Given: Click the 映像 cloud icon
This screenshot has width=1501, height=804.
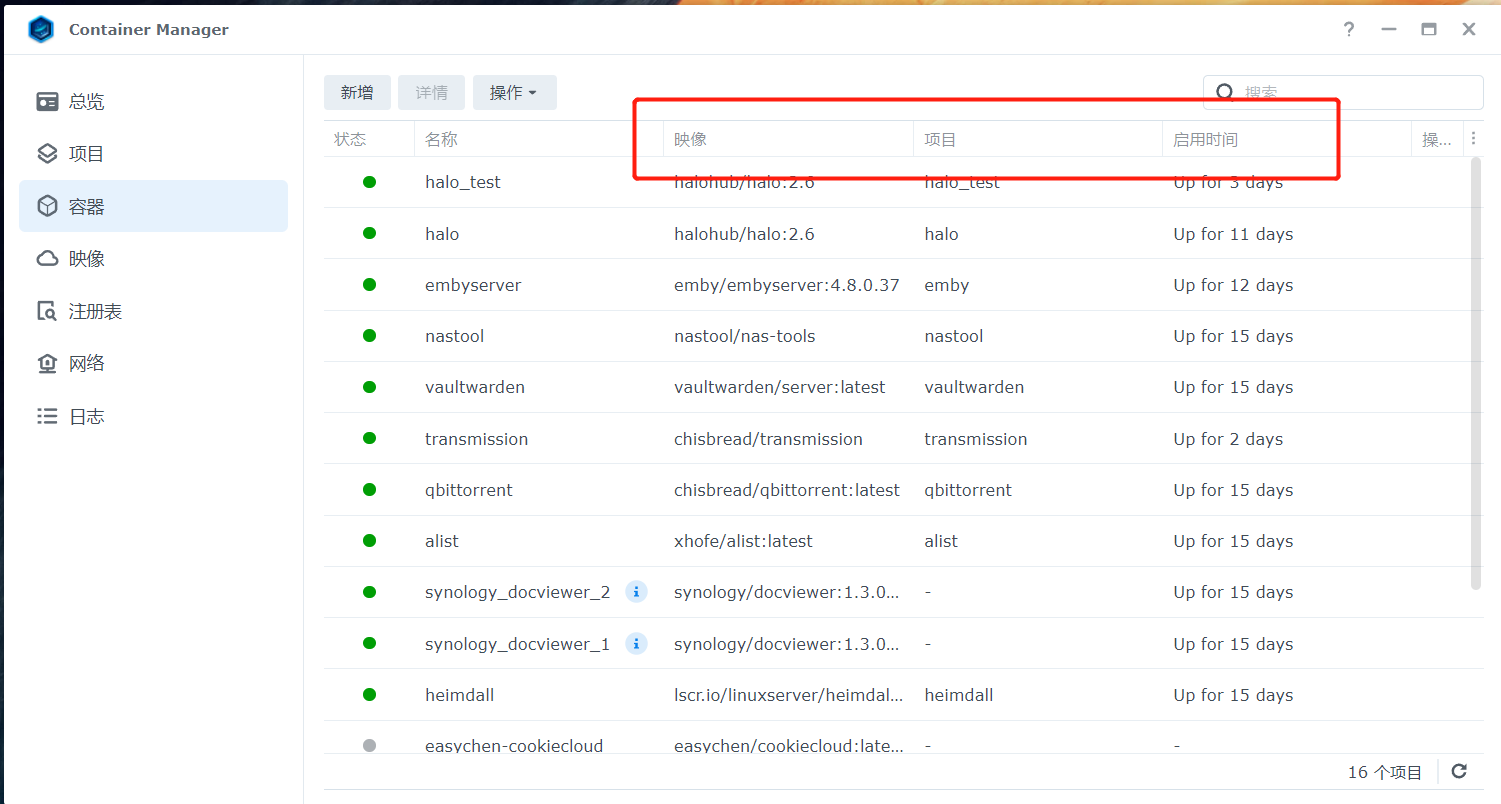Looking at the screenshot, I should (47, 259).
